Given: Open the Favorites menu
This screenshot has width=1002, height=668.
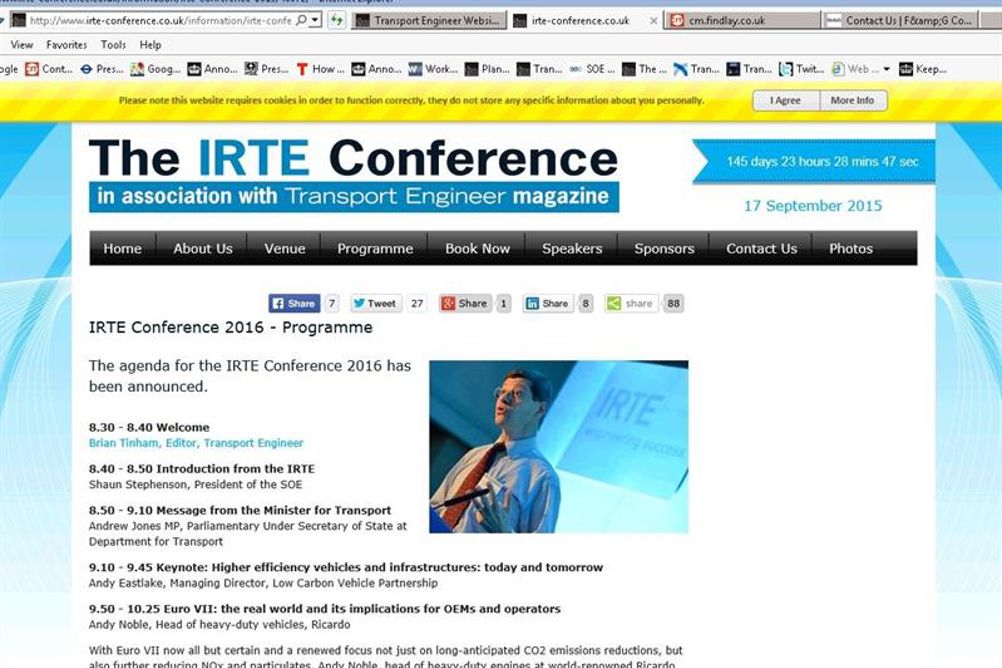Looking at the screenshot, I should point(66,45).
